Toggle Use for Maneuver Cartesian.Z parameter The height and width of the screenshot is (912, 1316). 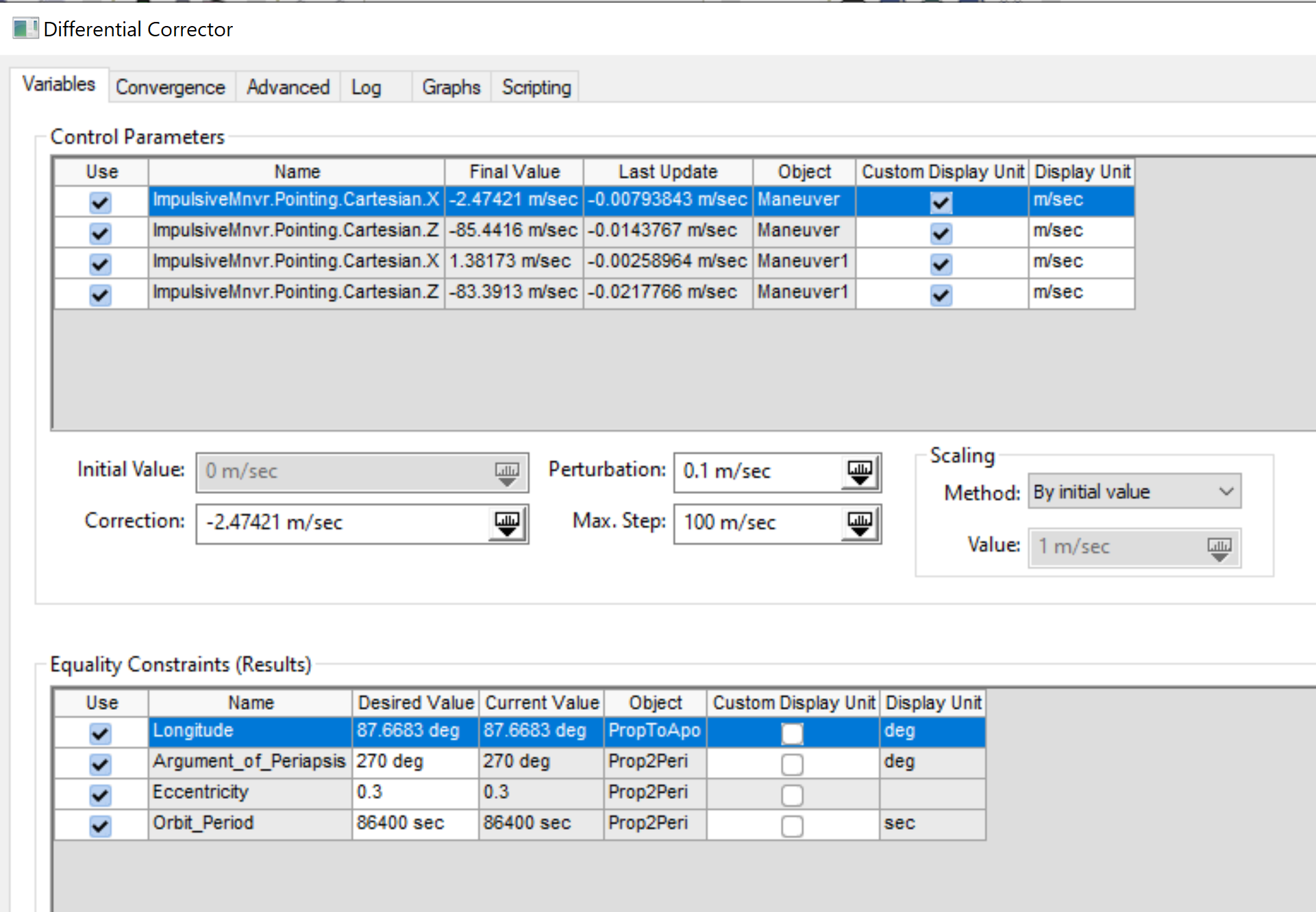pos(100,233)
